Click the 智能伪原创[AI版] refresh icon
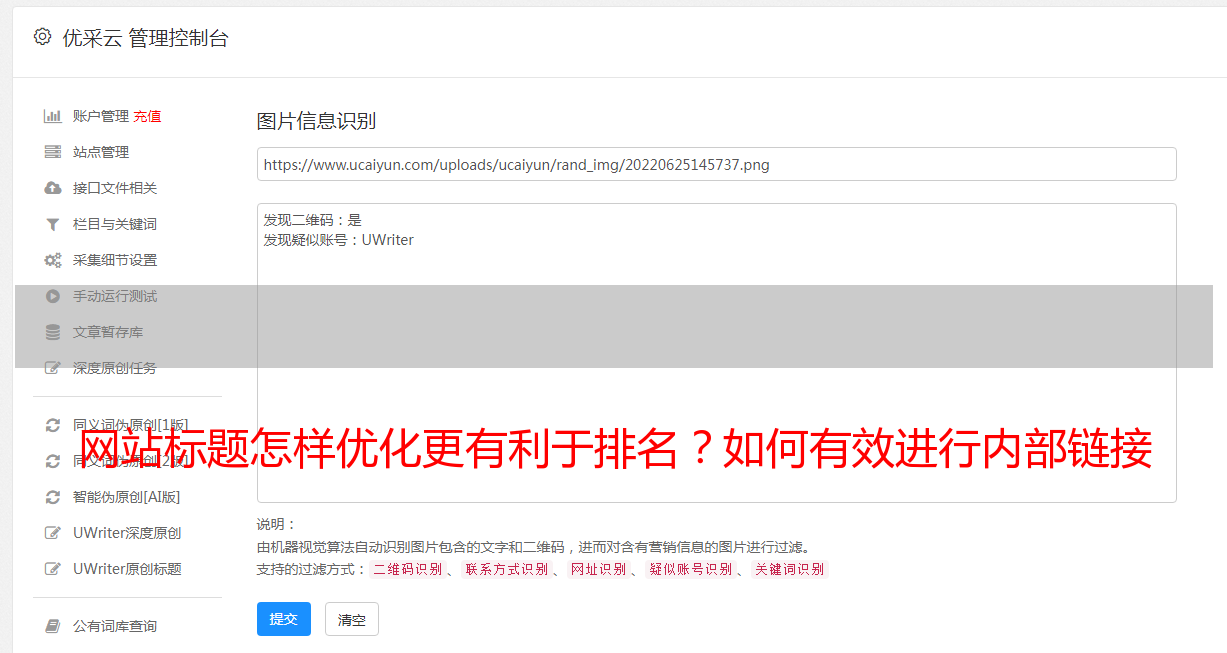This screenshot has width=1227, height=653. pyautogui.click(x=53, y=497)
